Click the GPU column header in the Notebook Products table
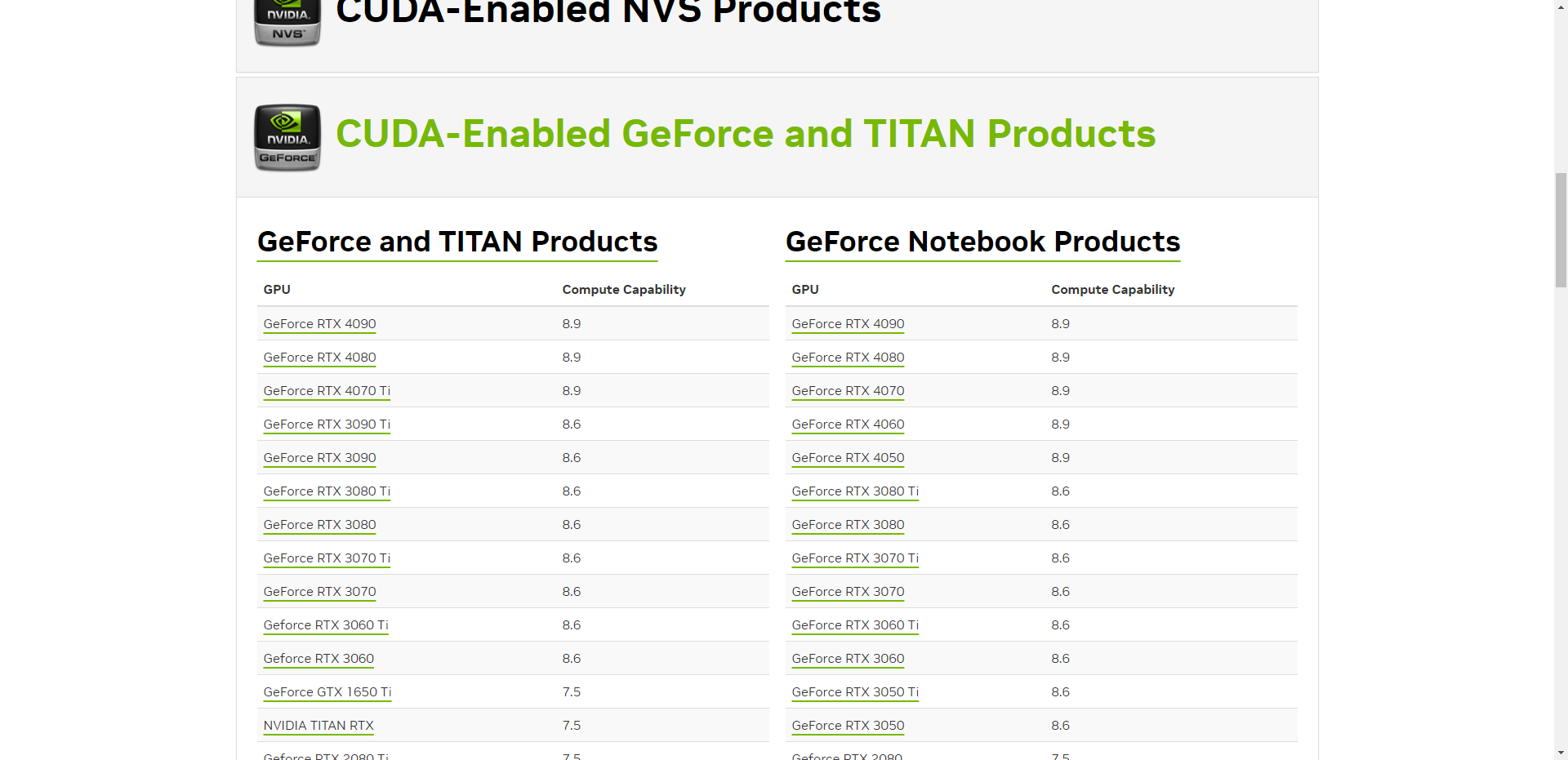1568x760 pixels. click(805, 289)
